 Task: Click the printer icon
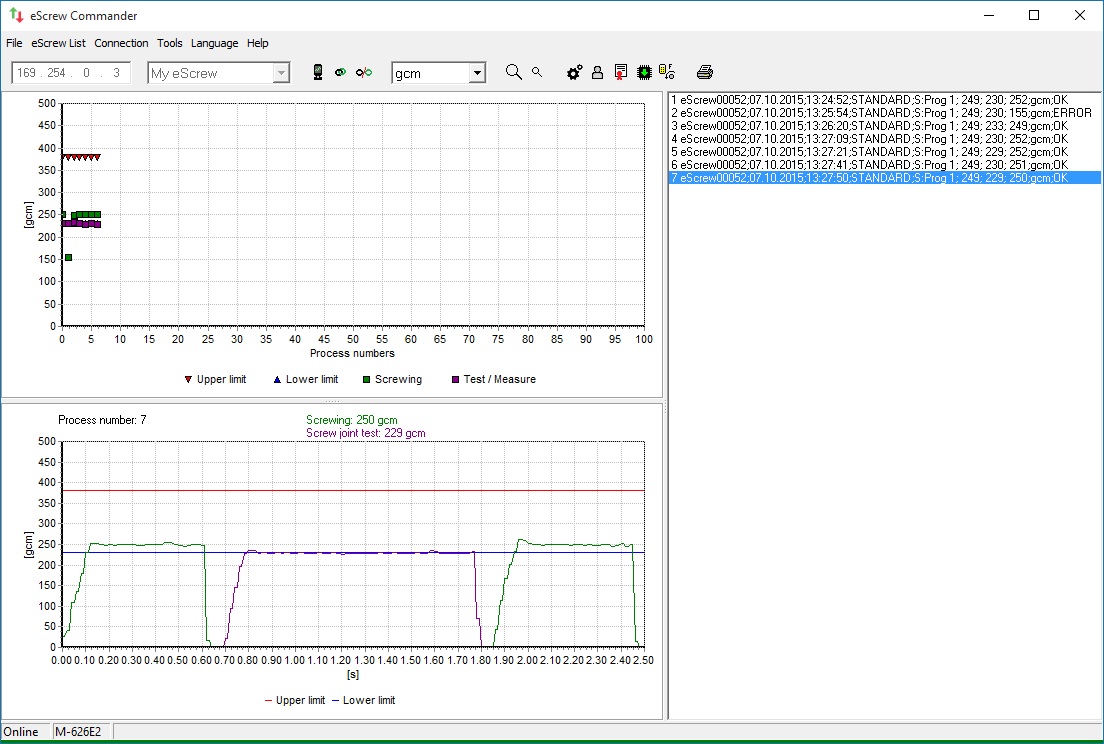click(x=705, y=72)
